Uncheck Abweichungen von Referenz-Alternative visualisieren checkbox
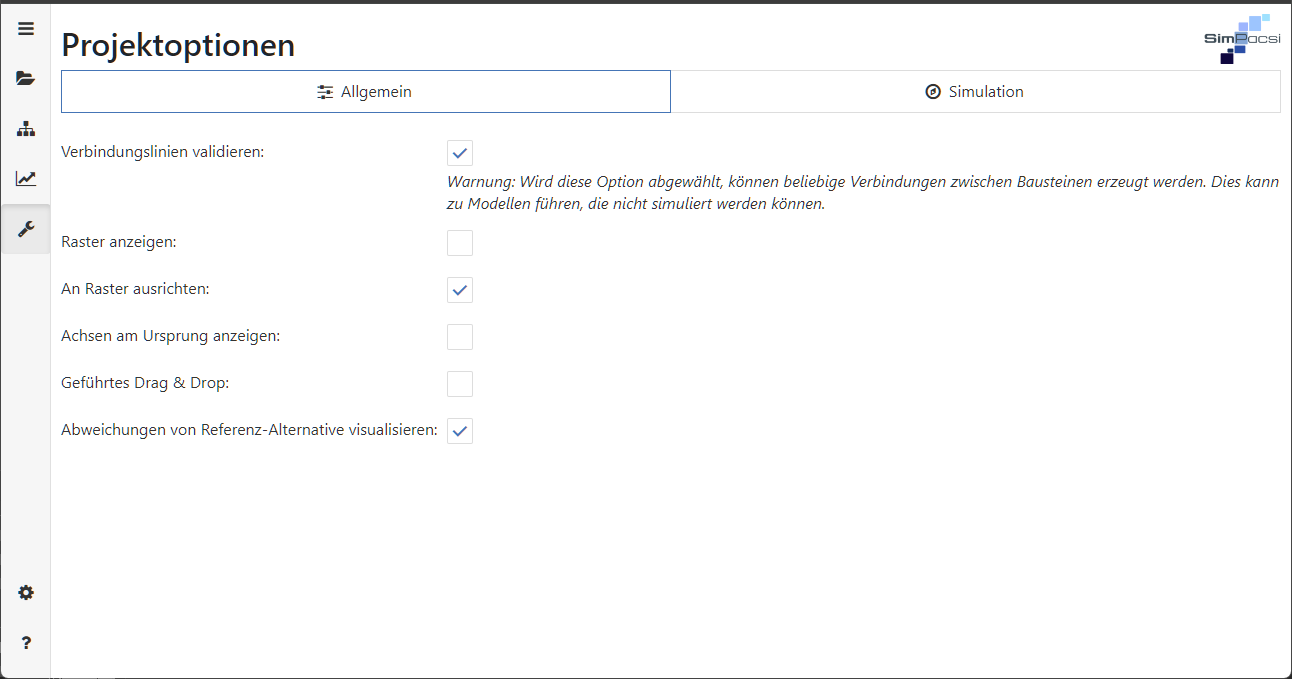The width and height of the screenshot is (1292, 679). 460,431
